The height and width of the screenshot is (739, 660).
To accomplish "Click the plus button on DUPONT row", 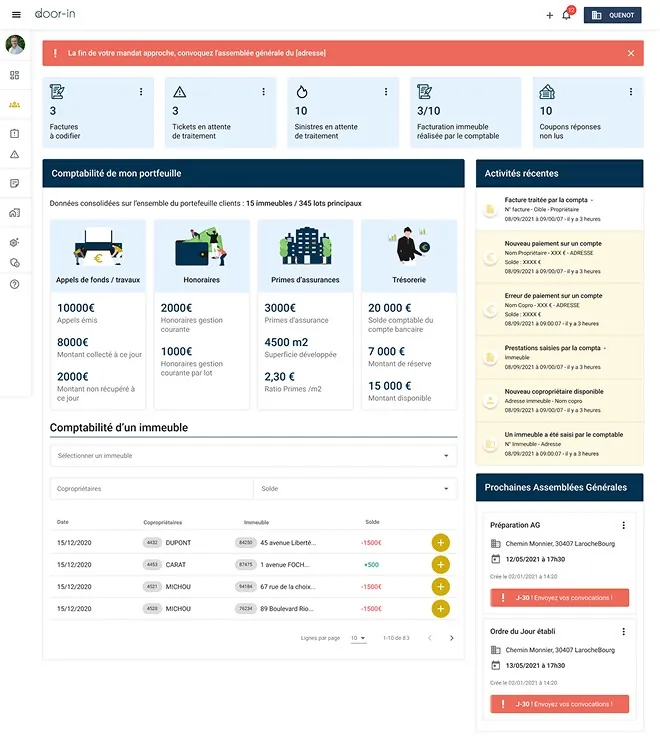I will [x=440, y=542].
